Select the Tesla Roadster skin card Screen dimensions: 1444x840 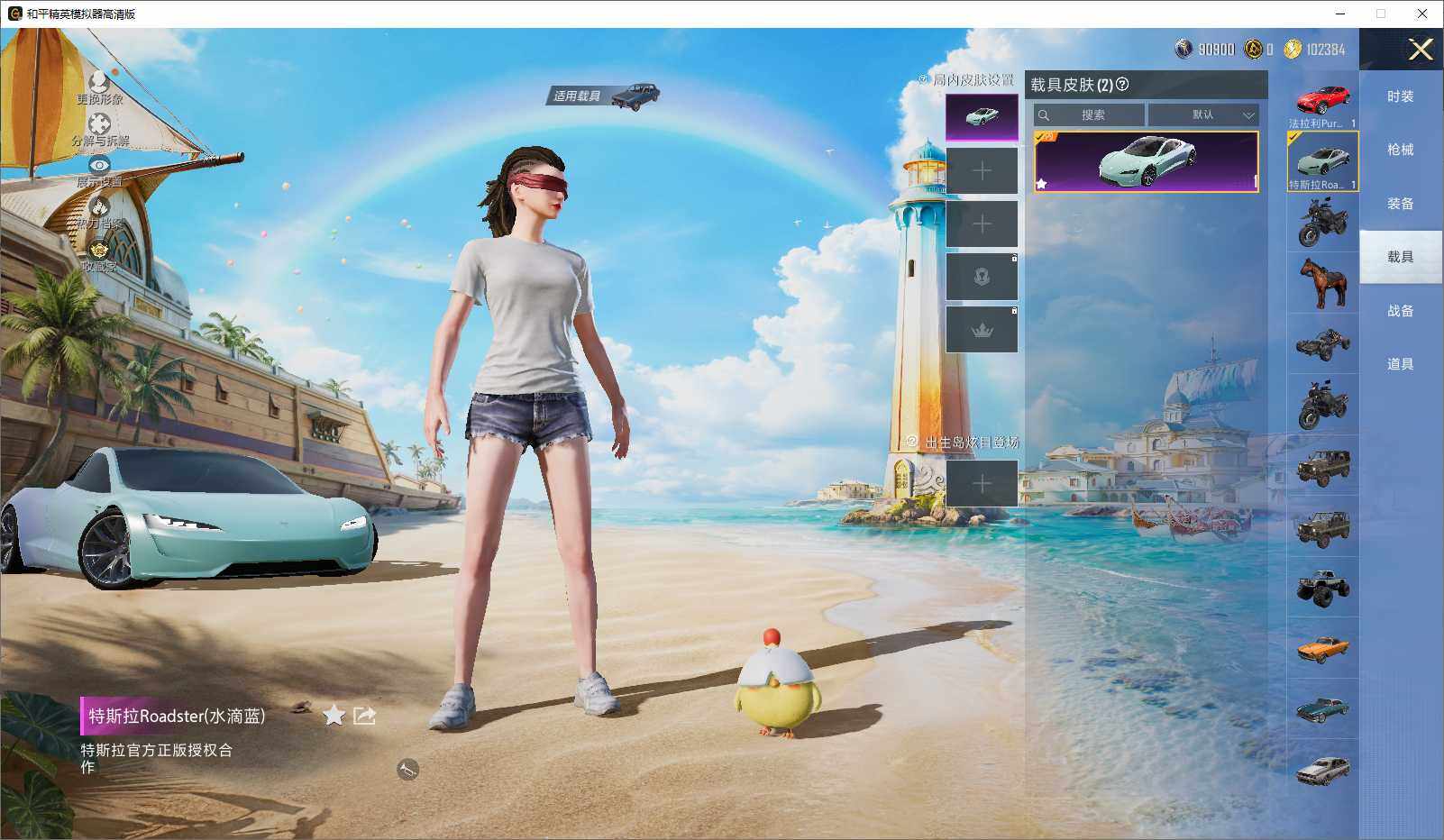click(1146, 161)
